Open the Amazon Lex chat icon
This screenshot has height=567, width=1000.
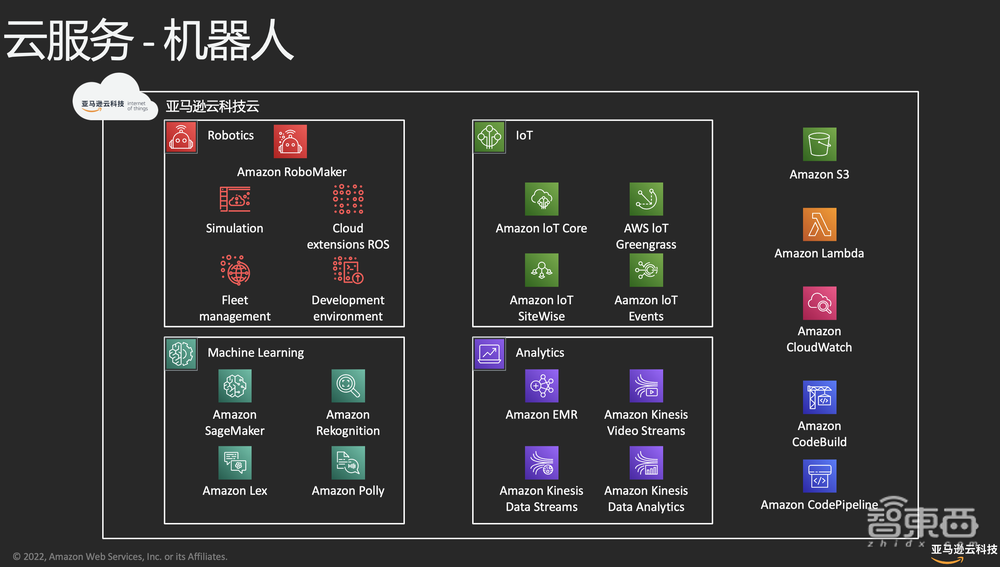[x=235, y=462]
